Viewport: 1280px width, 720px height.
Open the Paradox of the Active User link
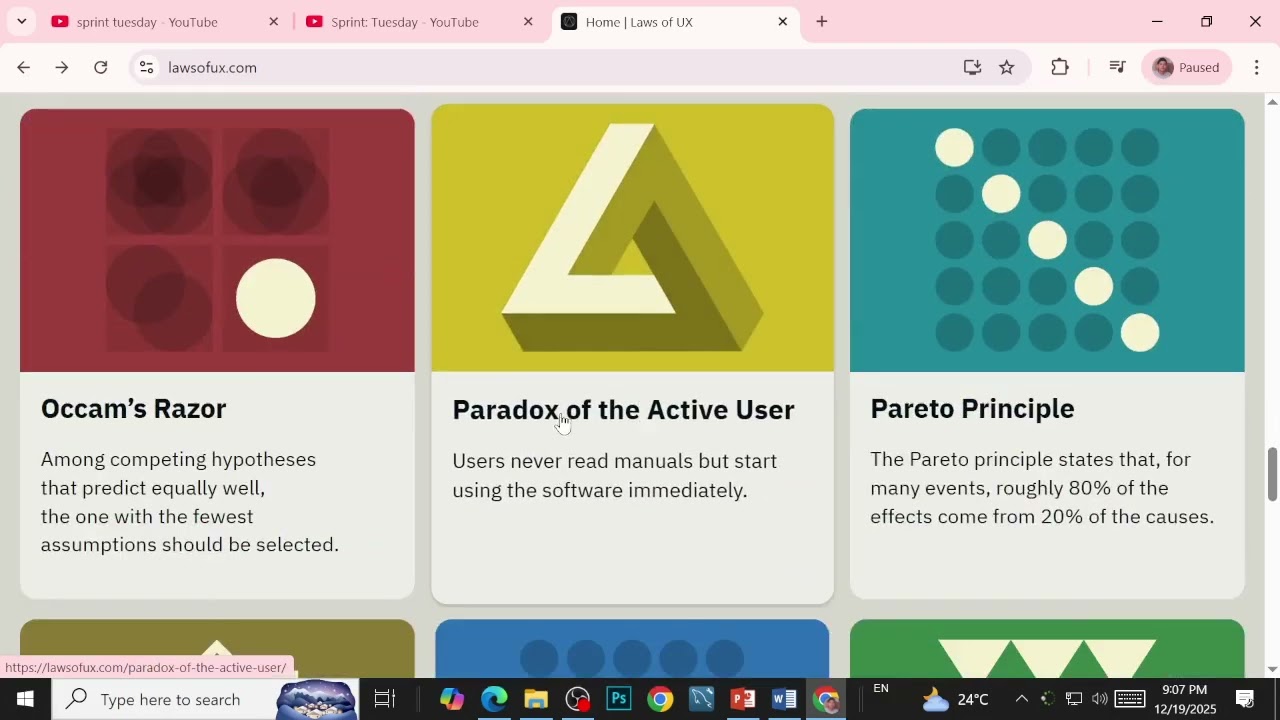click(x=623, y=410)
